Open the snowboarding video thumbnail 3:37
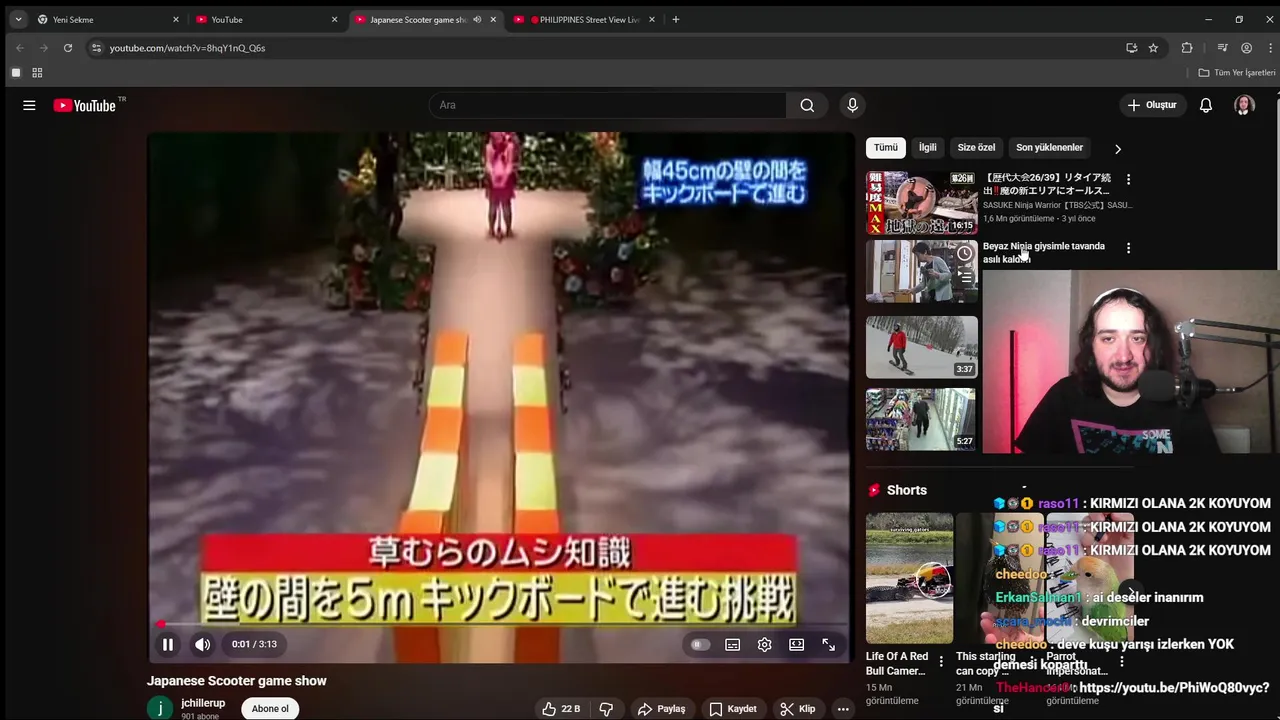The height and width of the screenshot is (720, 1280). click(922, 347)
